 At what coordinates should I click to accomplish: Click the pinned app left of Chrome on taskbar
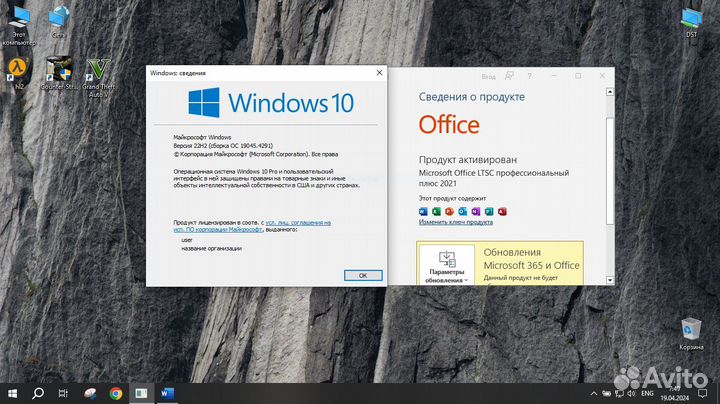pos(90,393)
